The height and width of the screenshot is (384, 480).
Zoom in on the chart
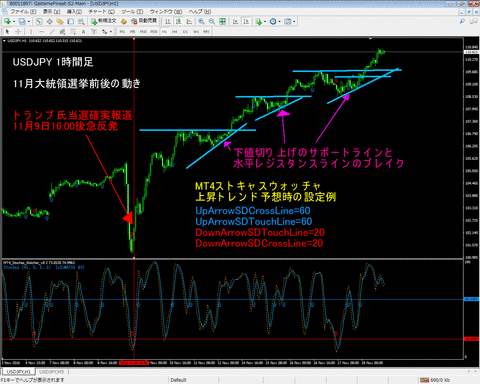(201, 21)
